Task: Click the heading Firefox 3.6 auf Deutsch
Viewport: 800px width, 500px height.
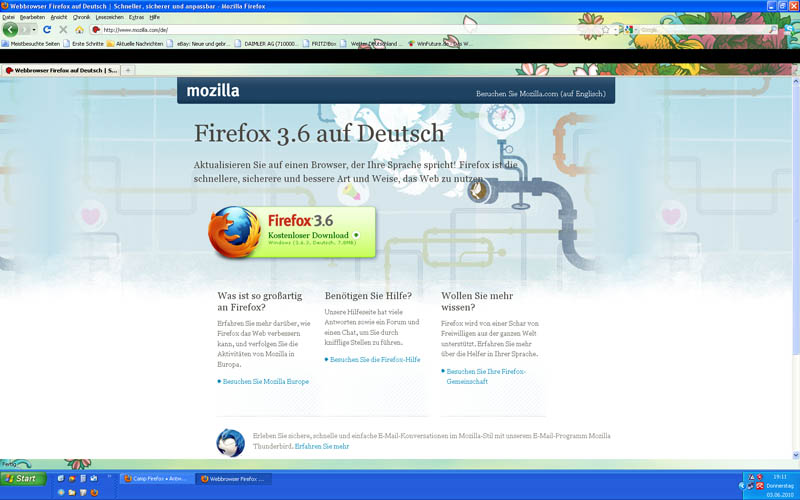Action: [319, 134]
